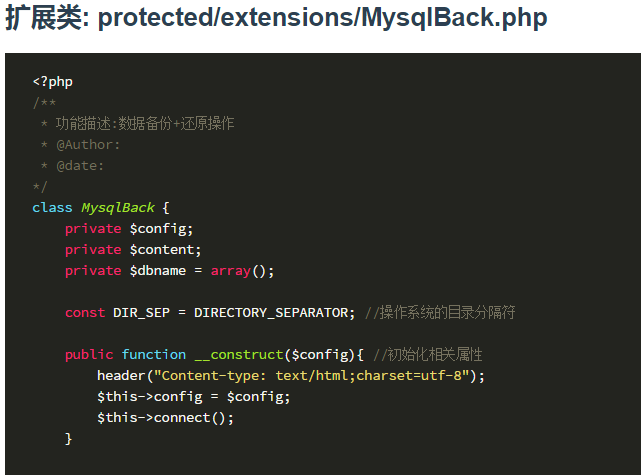Click the $this->connect() call

coord(165,418)
